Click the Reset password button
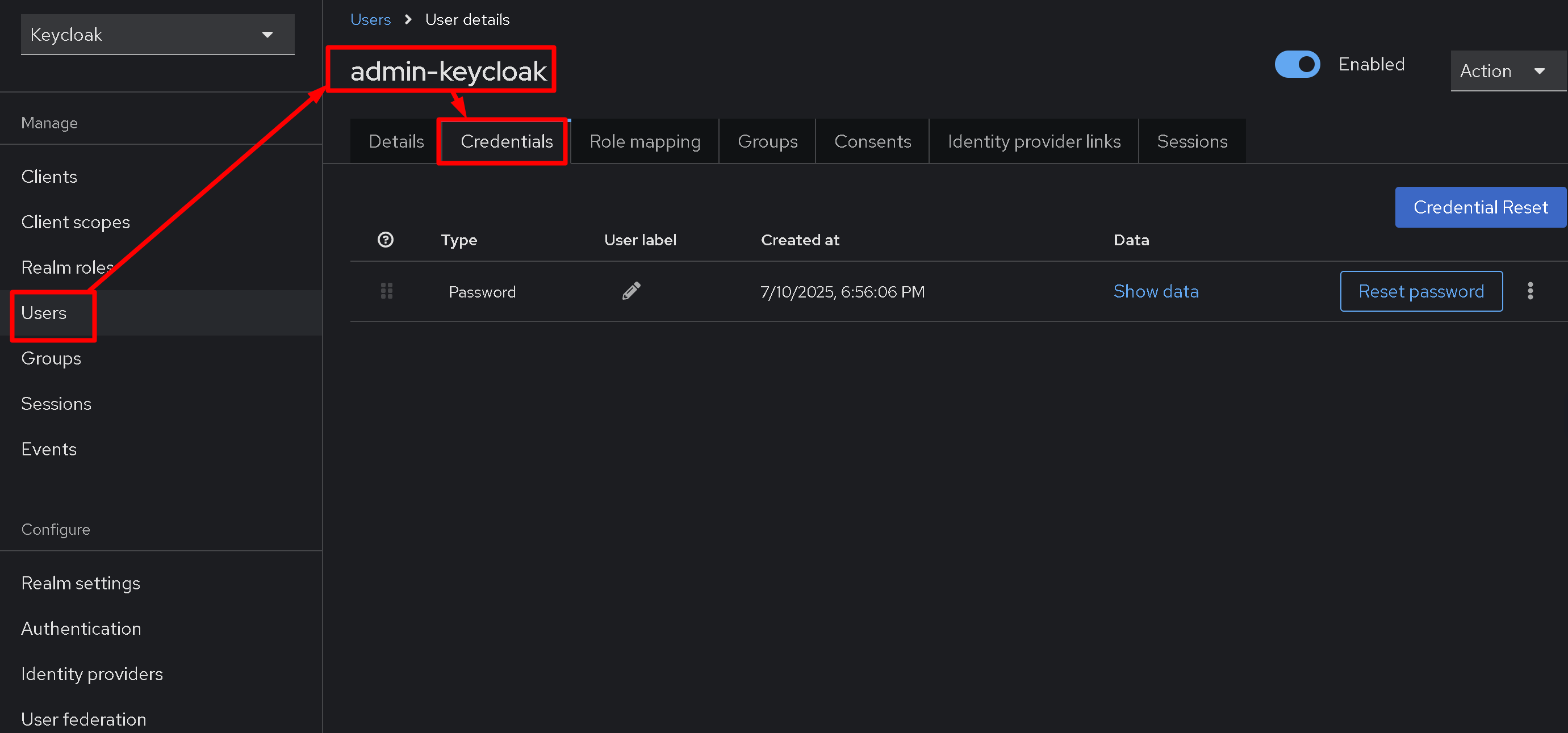Viewport: 1568px width, 733px height. pos(1421,292)
